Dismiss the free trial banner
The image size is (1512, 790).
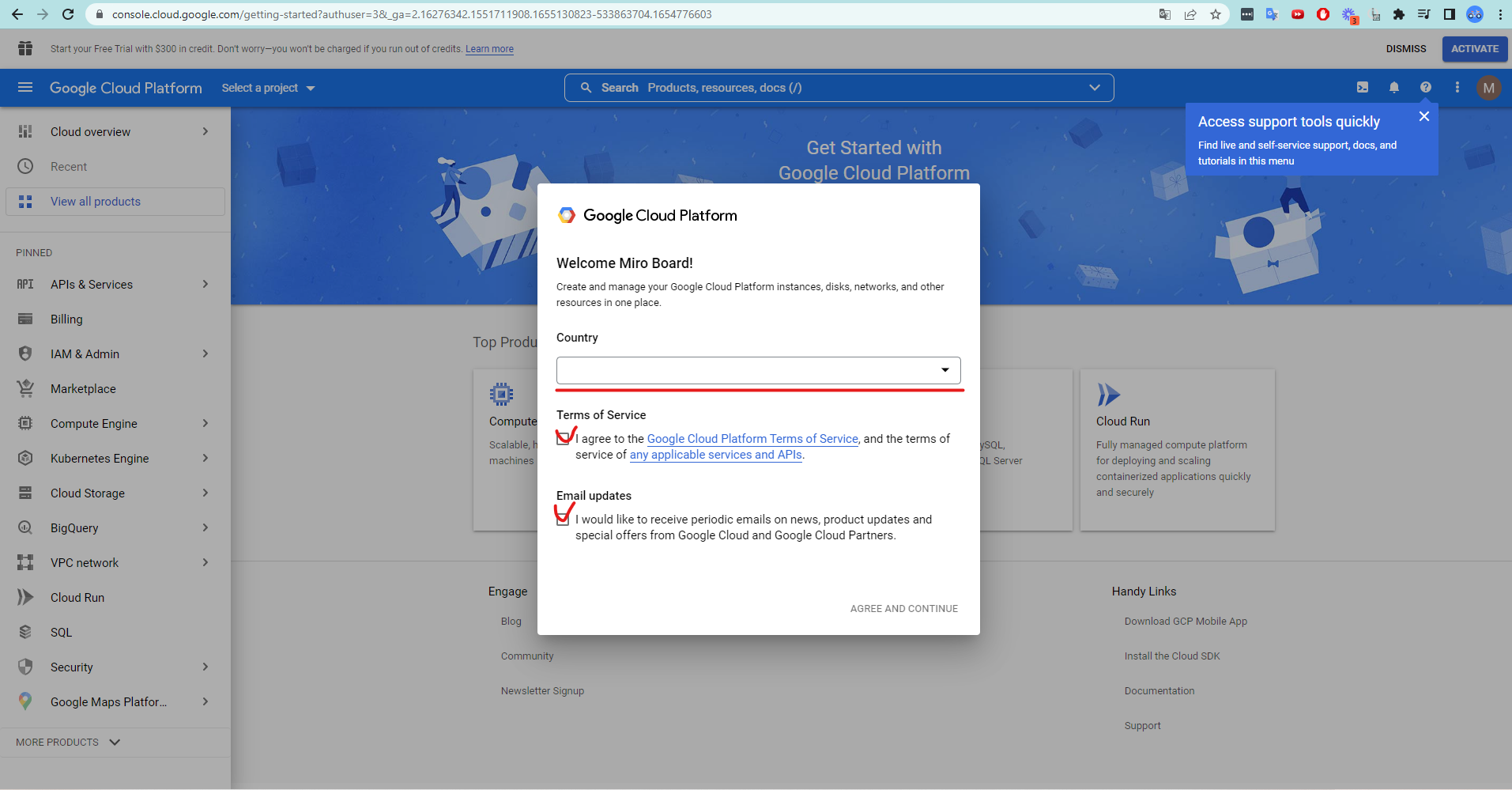[1406, 49]
